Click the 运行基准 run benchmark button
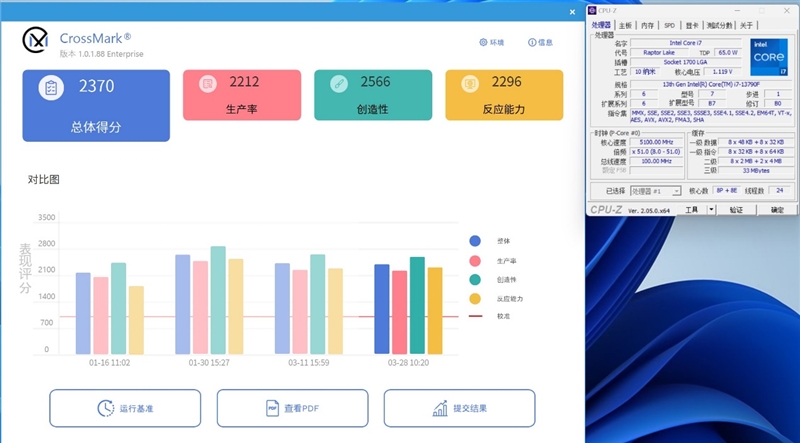The image size is (800, 443). point(125,408)
